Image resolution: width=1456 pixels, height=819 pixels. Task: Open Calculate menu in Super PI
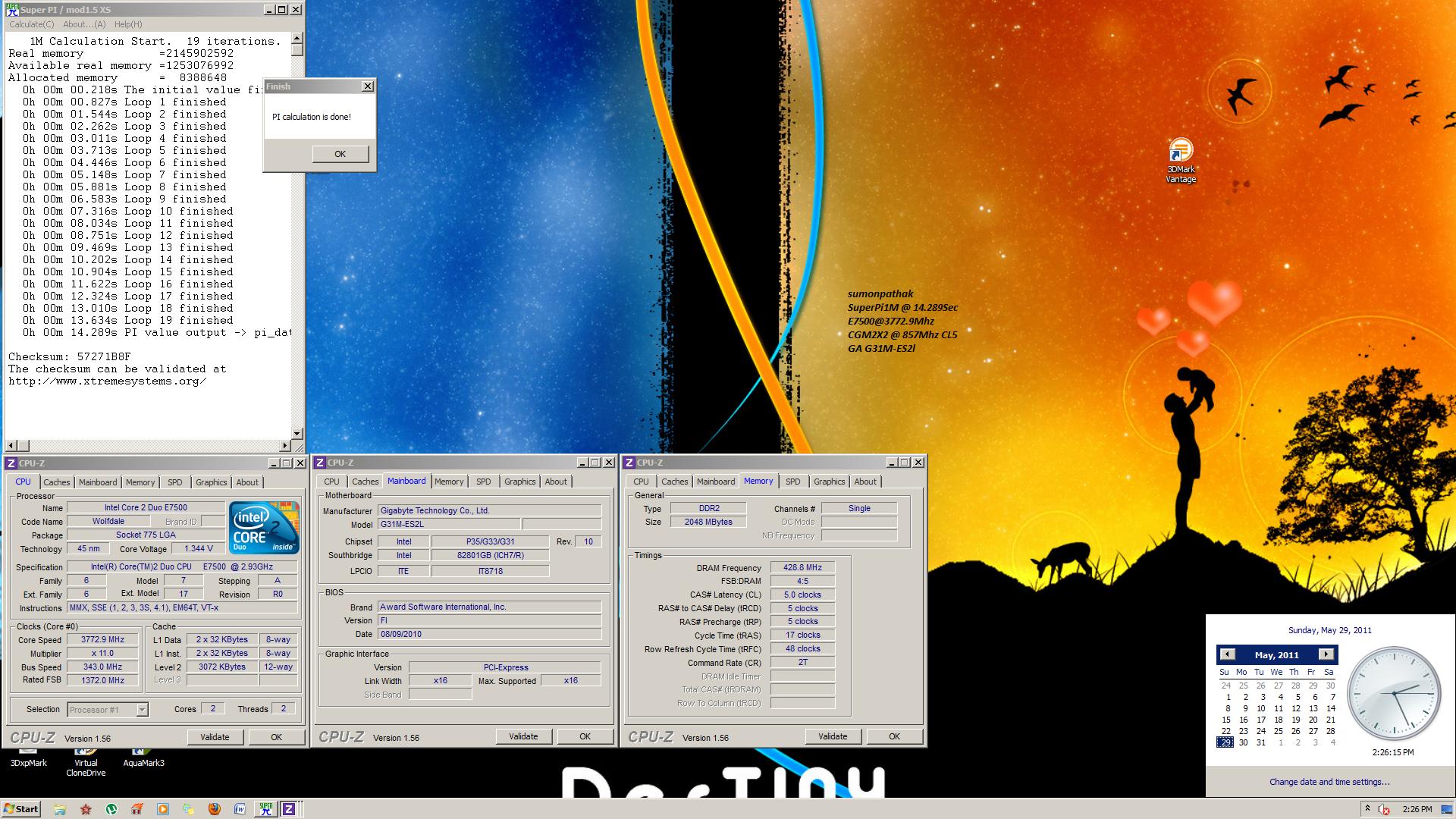tap(31, 24)
